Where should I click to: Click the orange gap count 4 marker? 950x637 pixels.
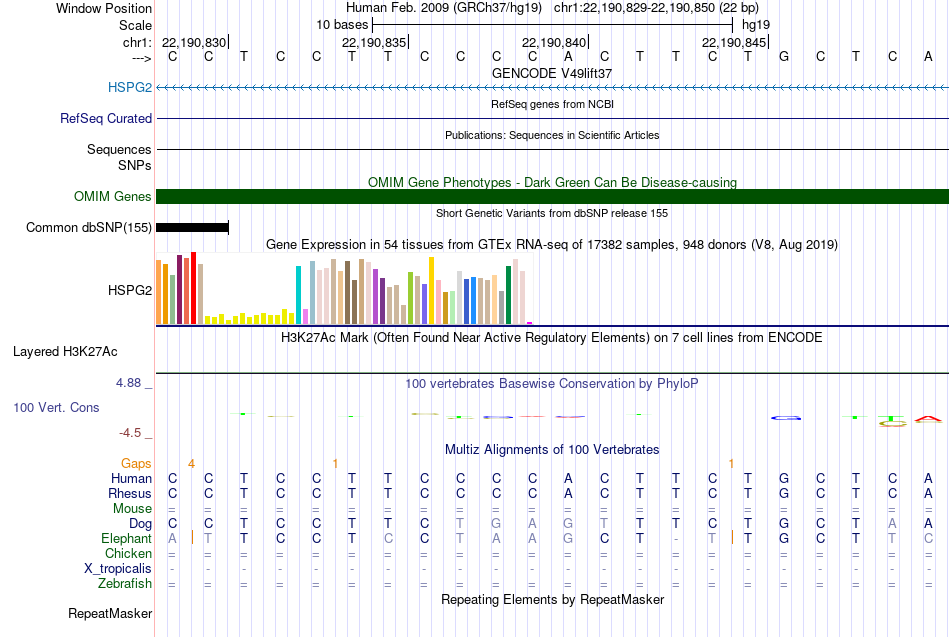(191, 464)
